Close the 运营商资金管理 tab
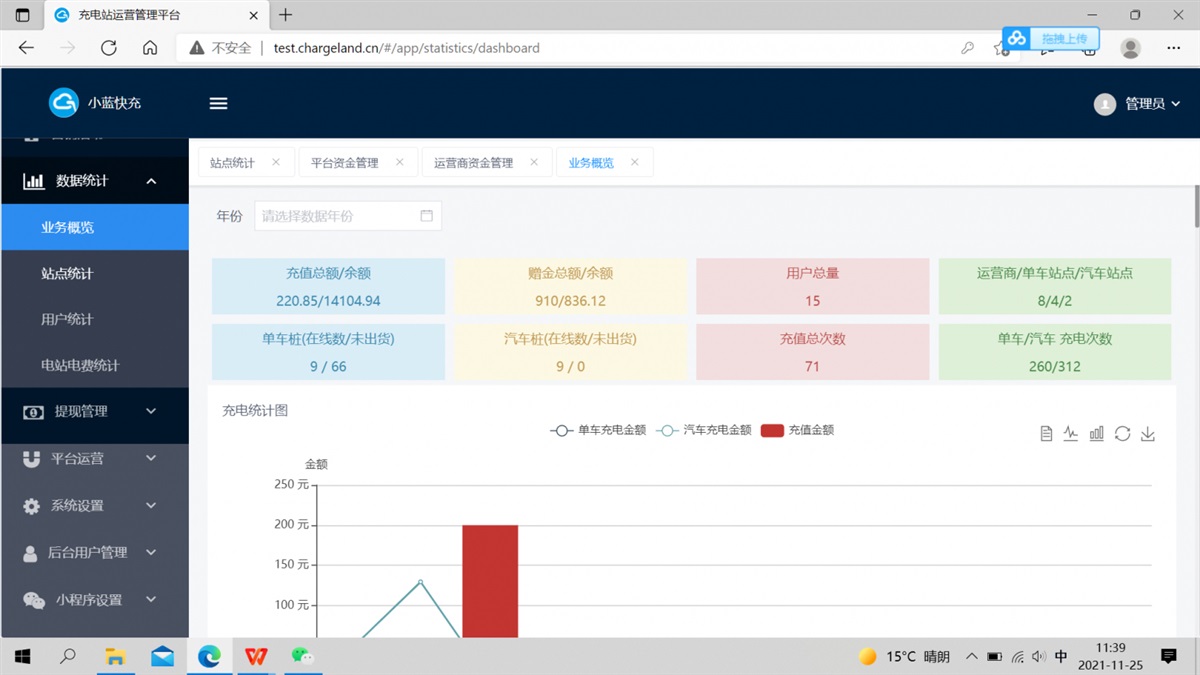Image resolution: width=1200 pixels, height=675 pixels. [534, 162]
